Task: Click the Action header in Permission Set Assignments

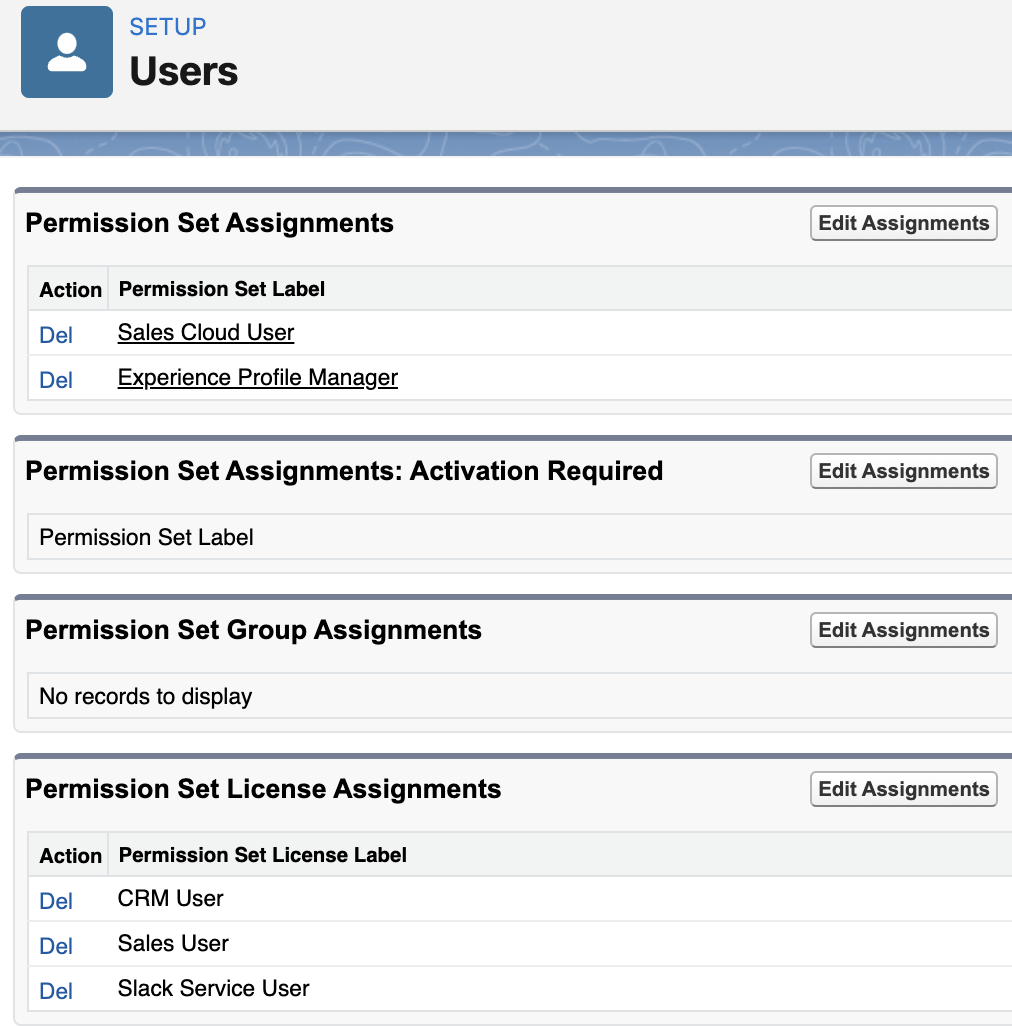Action: tap(71, 289)
